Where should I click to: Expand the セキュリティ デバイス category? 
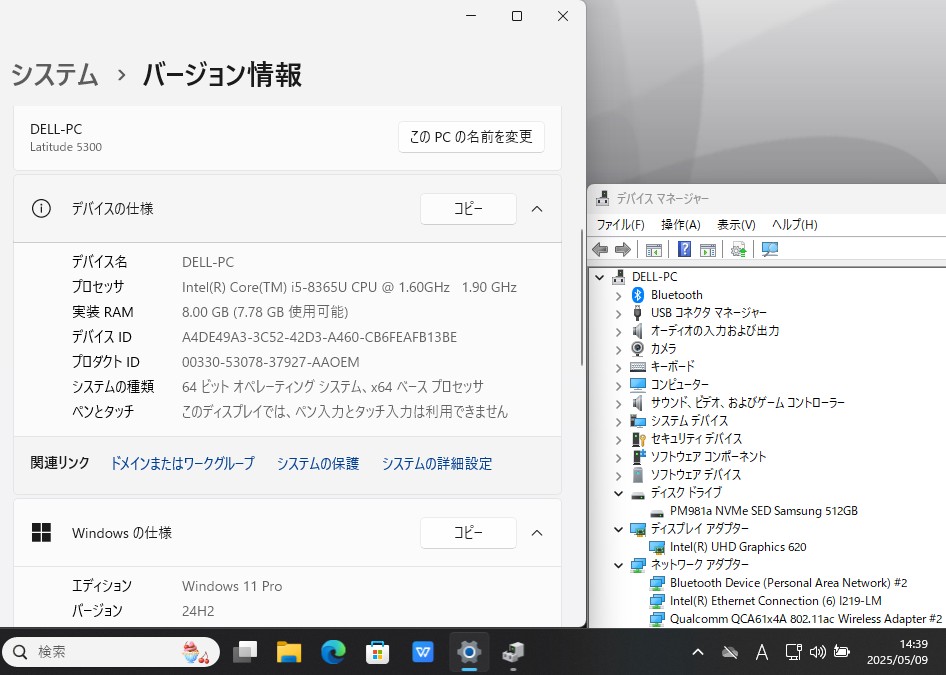(618, 440)
